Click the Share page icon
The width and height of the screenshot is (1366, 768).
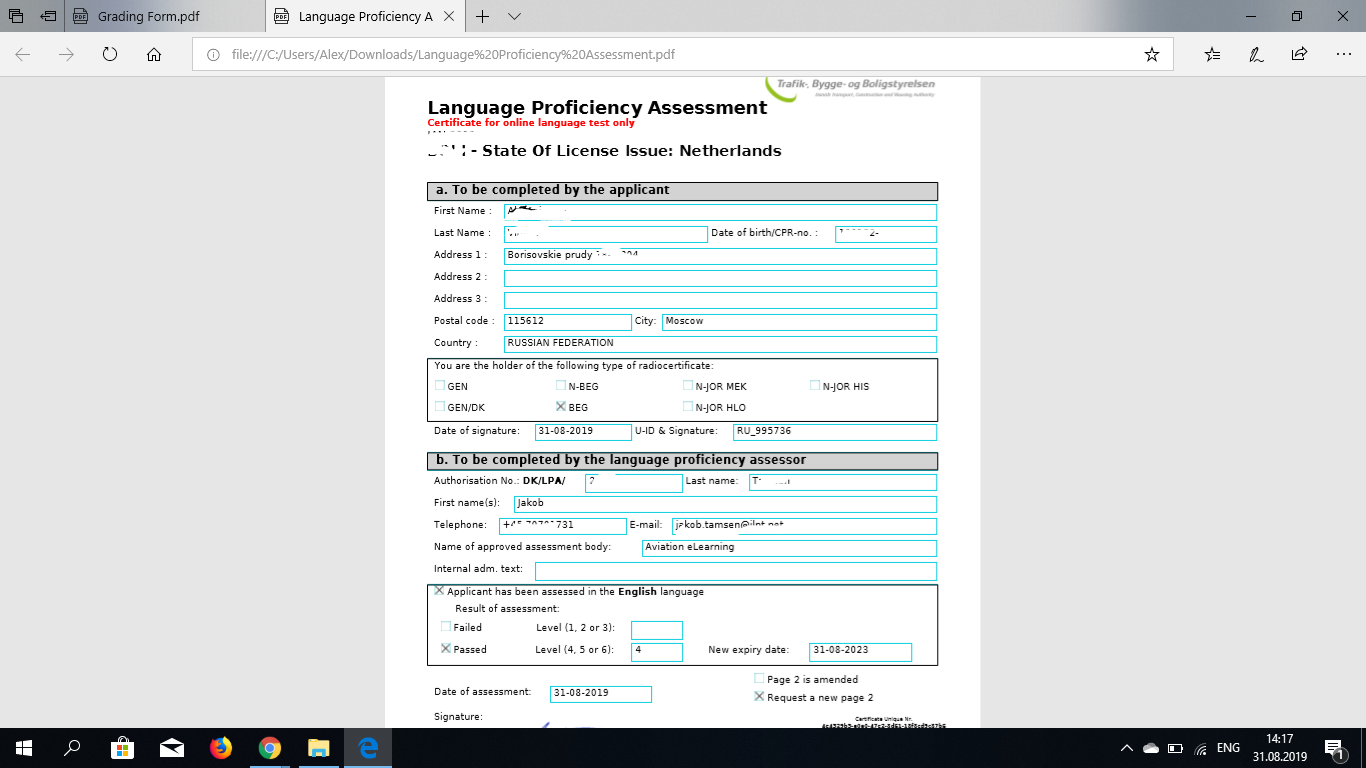pos(1299,55)
